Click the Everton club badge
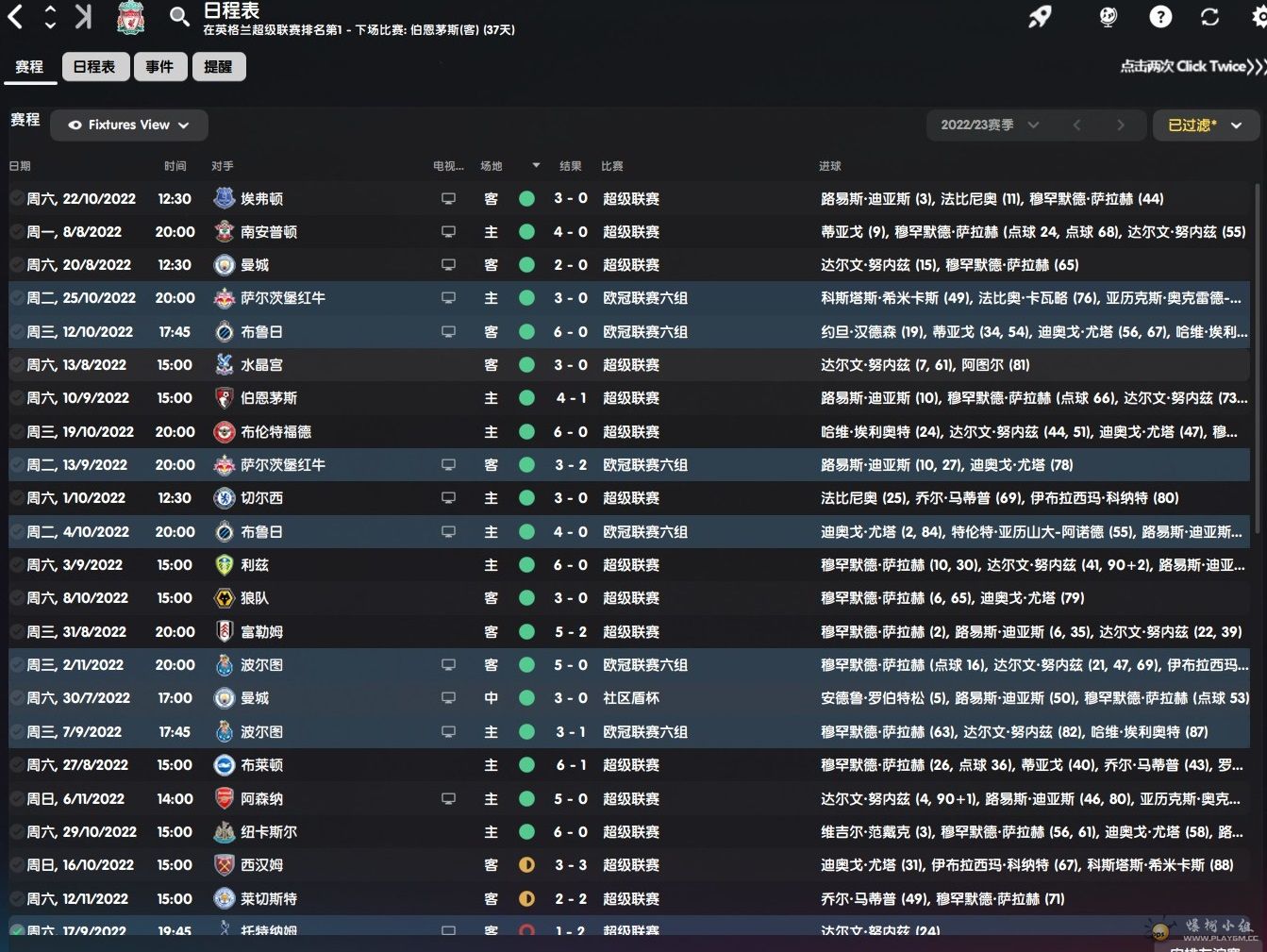1267x952 pixels. point(225,198)
